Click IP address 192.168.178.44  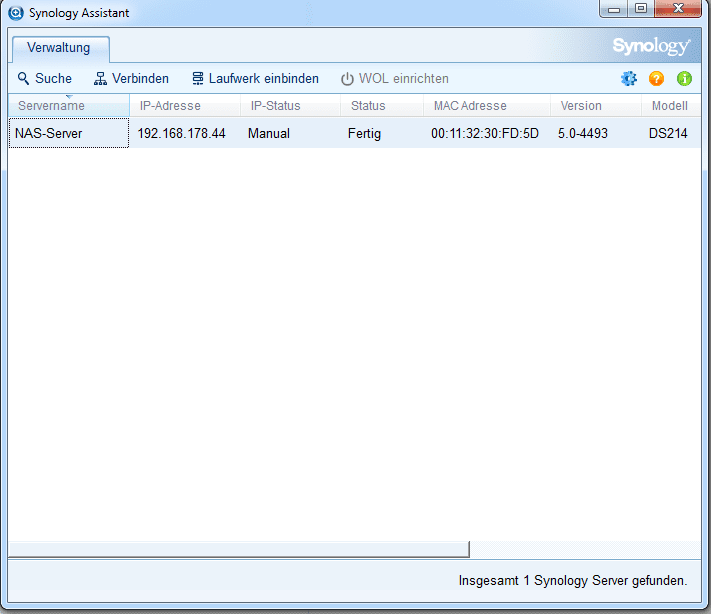181,133
